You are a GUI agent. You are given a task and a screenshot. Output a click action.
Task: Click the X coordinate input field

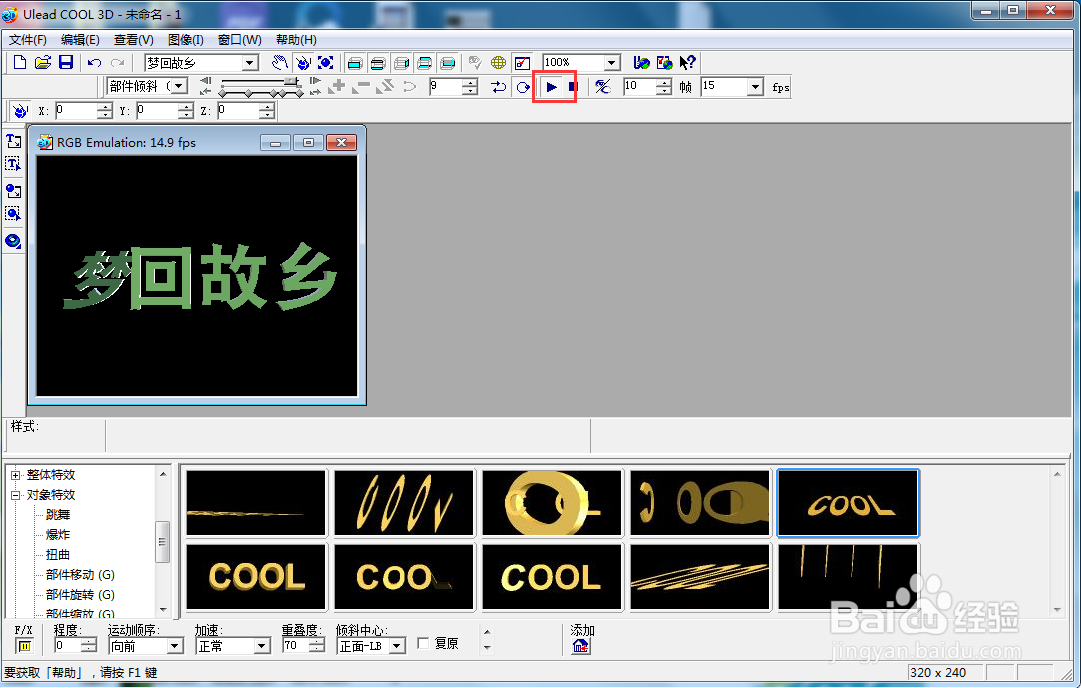[77, 110]
